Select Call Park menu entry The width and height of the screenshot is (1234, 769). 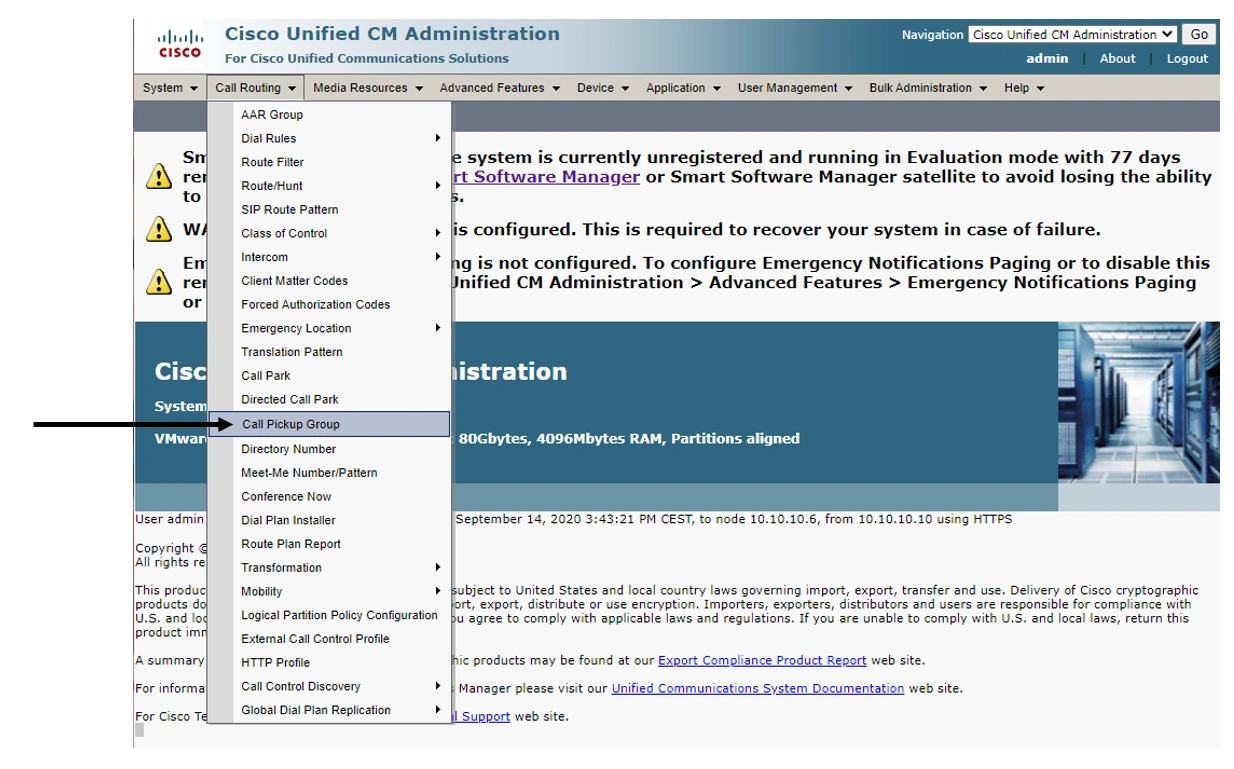[x=329, y=376]
